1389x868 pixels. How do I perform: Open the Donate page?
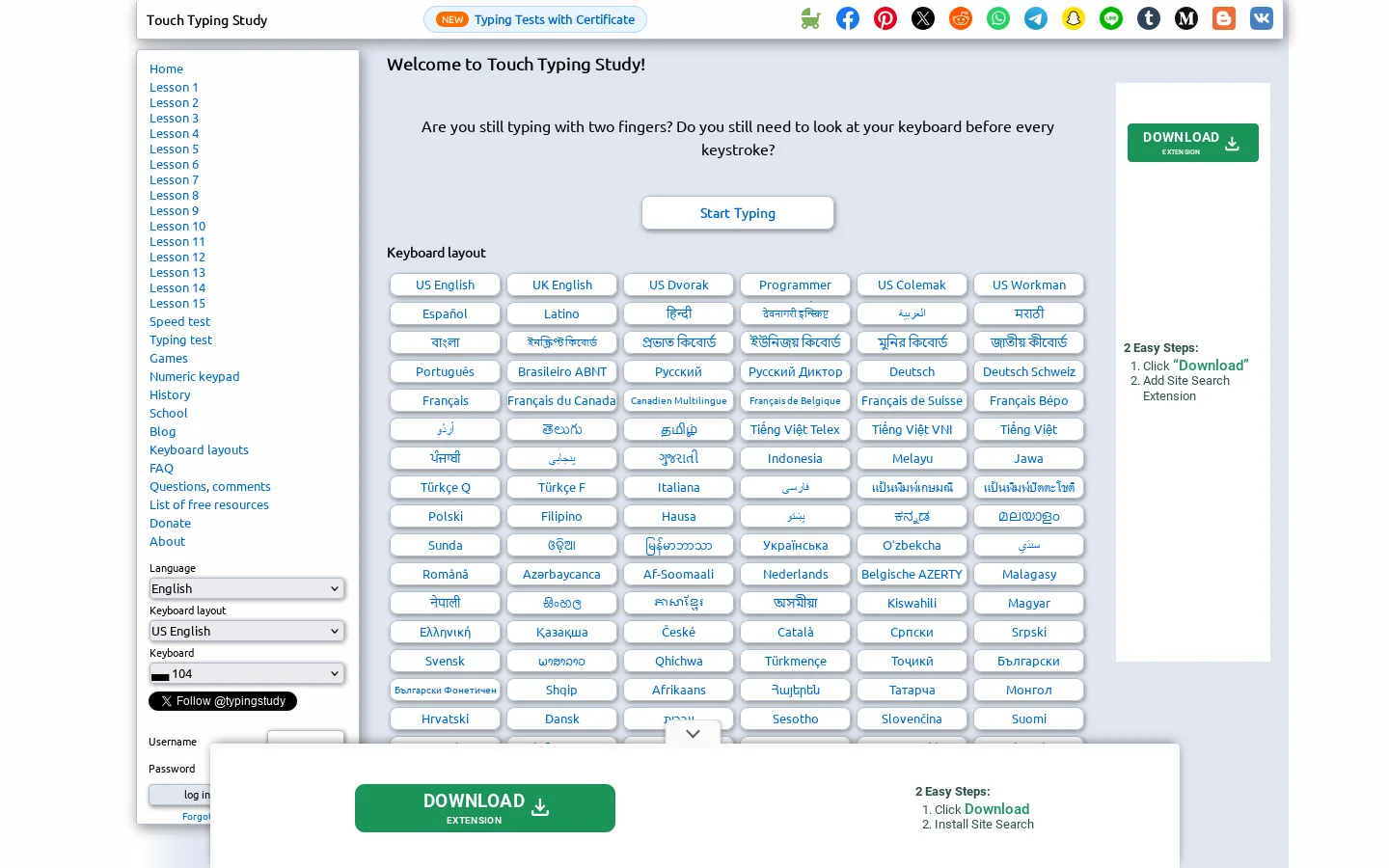tap(170, 523)
